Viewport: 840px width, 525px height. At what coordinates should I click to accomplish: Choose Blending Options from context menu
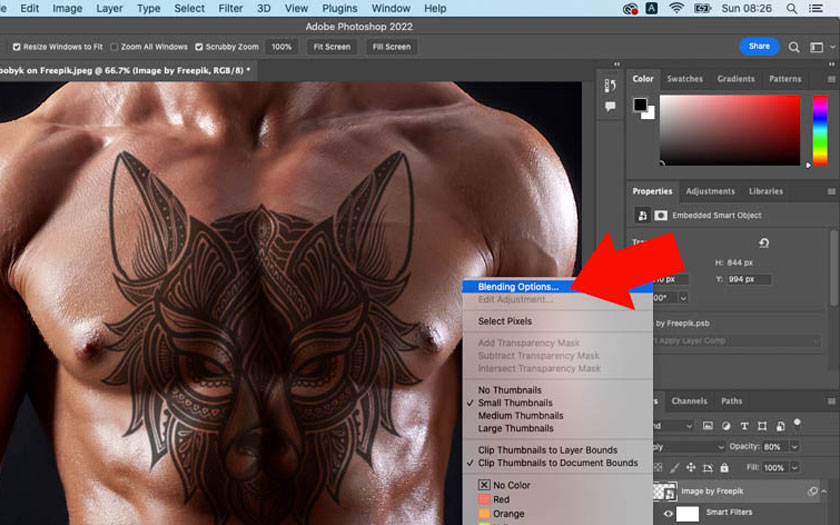pyautogui.click(x=518, y=287)
